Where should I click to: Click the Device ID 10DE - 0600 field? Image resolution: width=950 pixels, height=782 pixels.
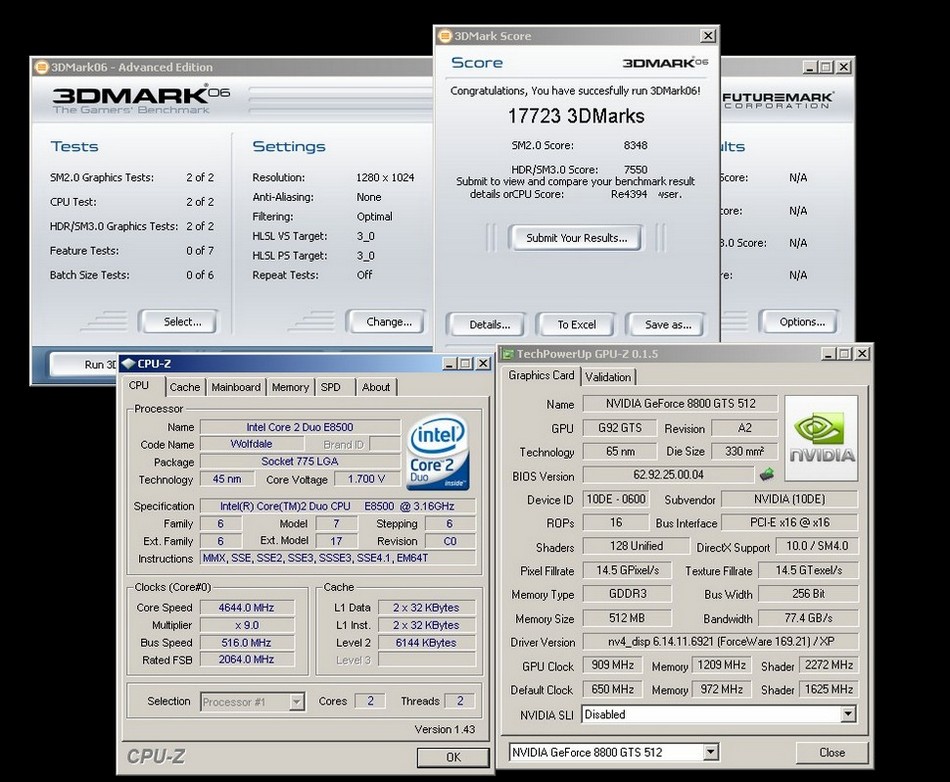616,499
